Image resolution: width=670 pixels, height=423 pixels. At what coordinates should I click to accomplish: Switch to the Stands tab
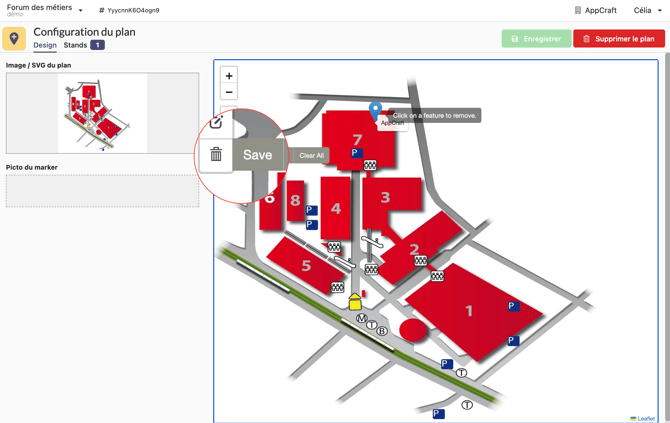(x=76, y=45)
